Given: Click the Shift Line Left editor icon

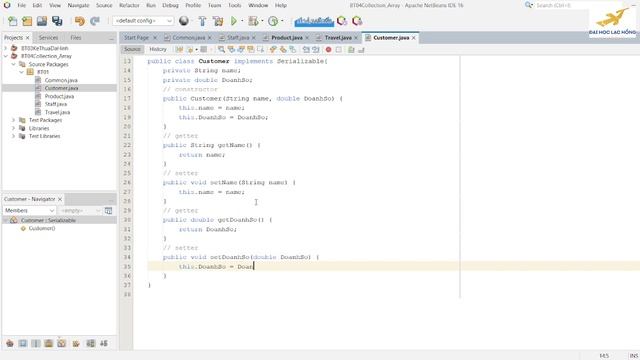Looking at the screenshot, I should pos(306,49).
